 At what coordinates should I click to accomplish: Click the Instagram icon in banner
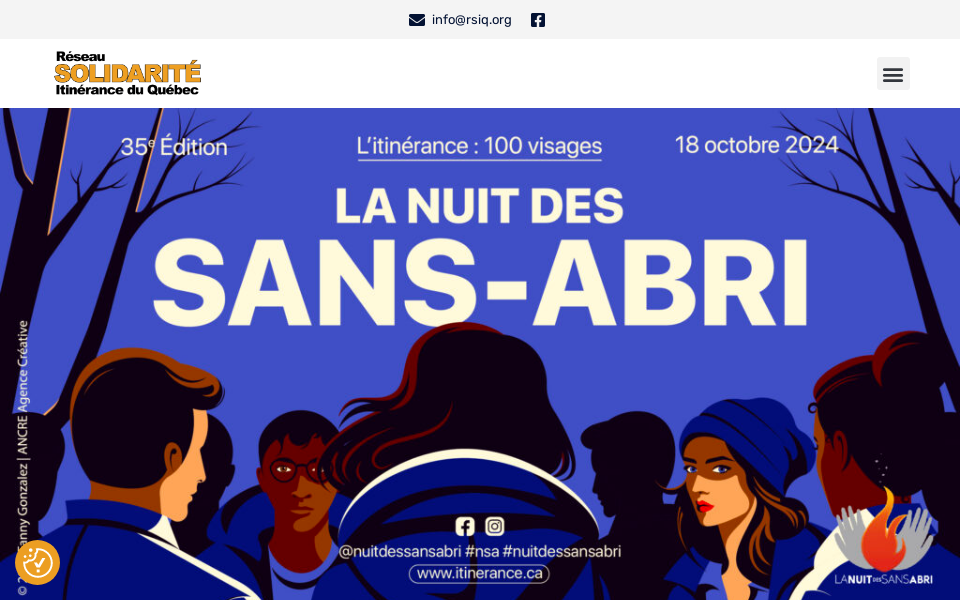coord(495,526)
